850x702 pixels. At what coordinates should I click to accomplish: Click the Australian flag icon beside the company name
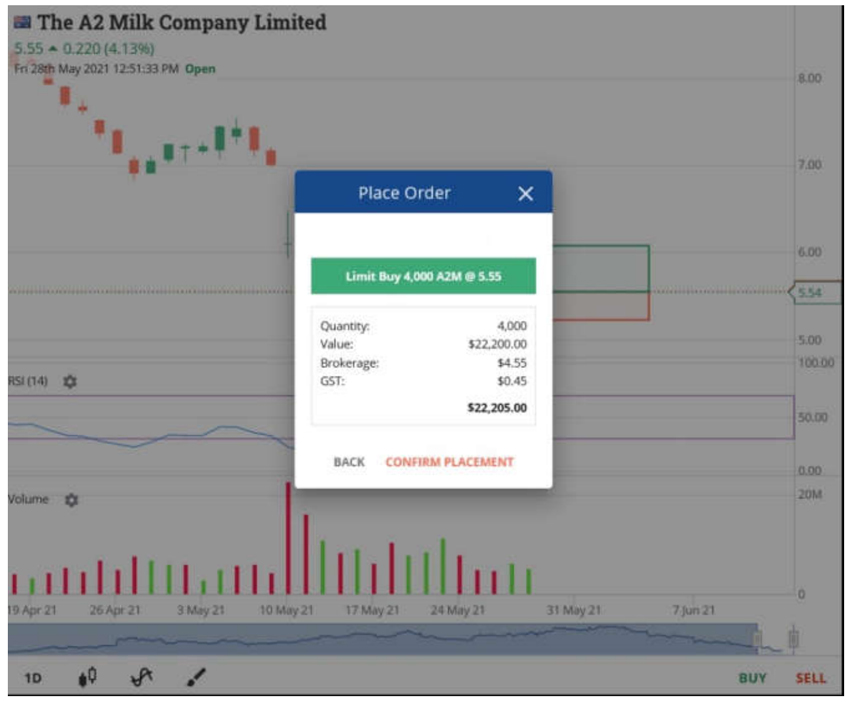(x=22, y=22)
